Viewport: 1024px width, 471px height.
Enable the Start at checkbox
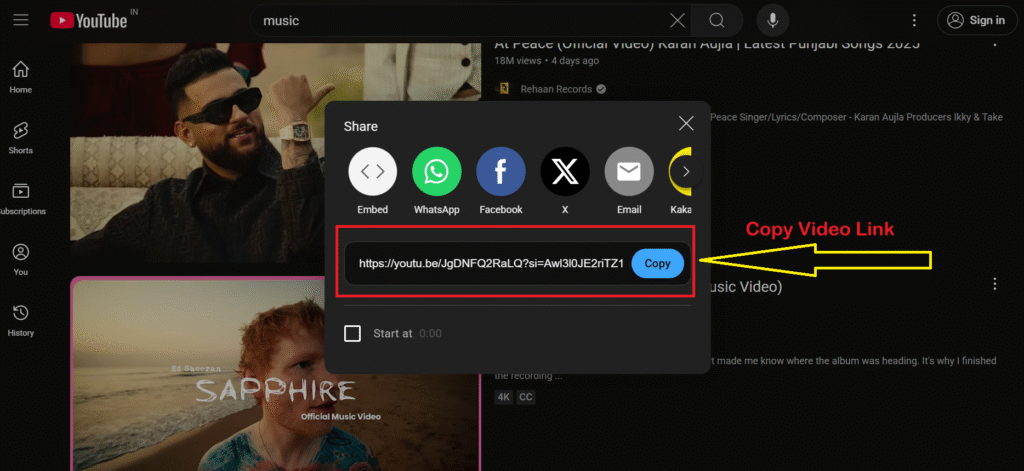[352, 333]
